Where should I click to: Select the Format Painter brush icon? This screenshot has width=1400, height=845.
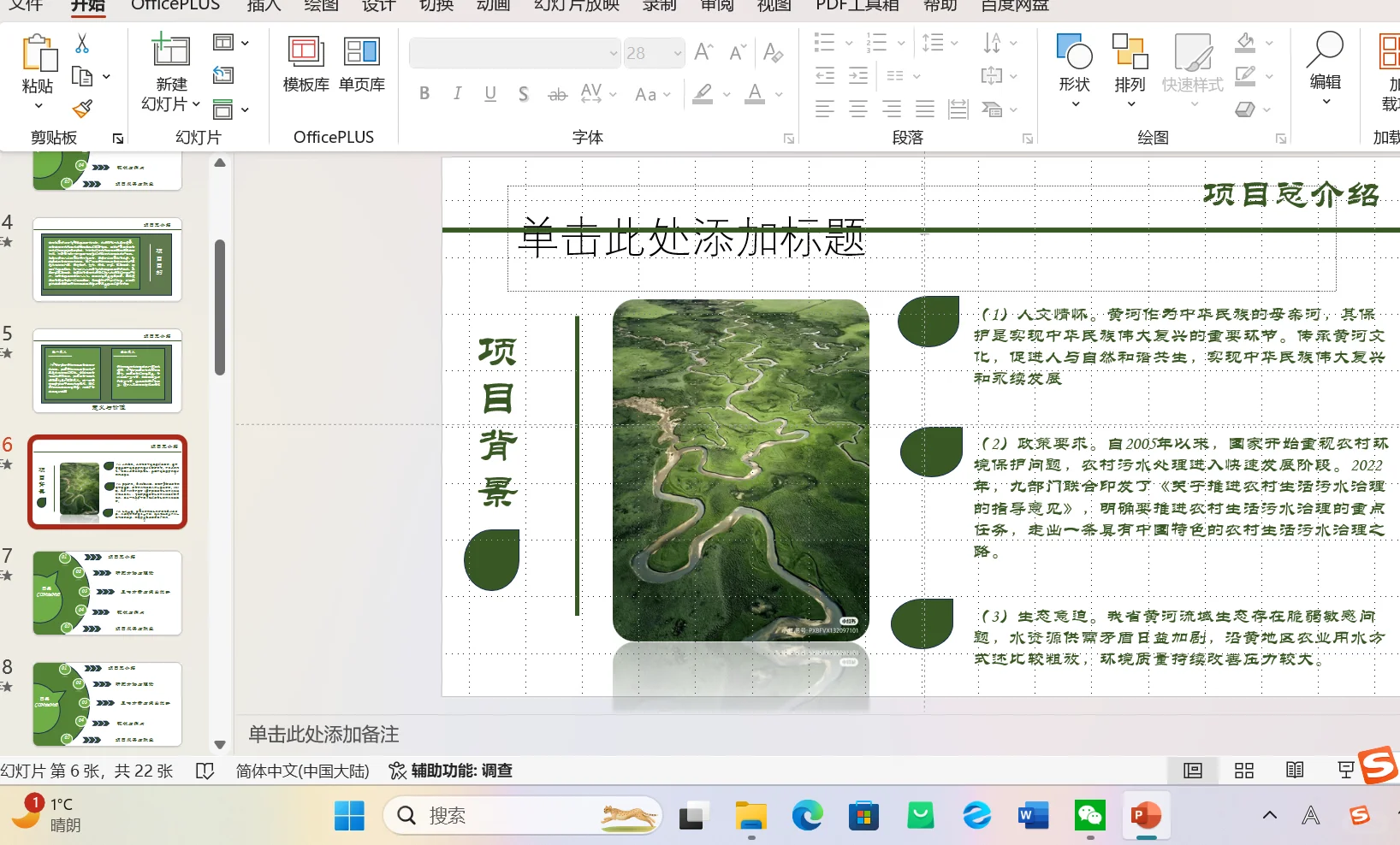82,109
